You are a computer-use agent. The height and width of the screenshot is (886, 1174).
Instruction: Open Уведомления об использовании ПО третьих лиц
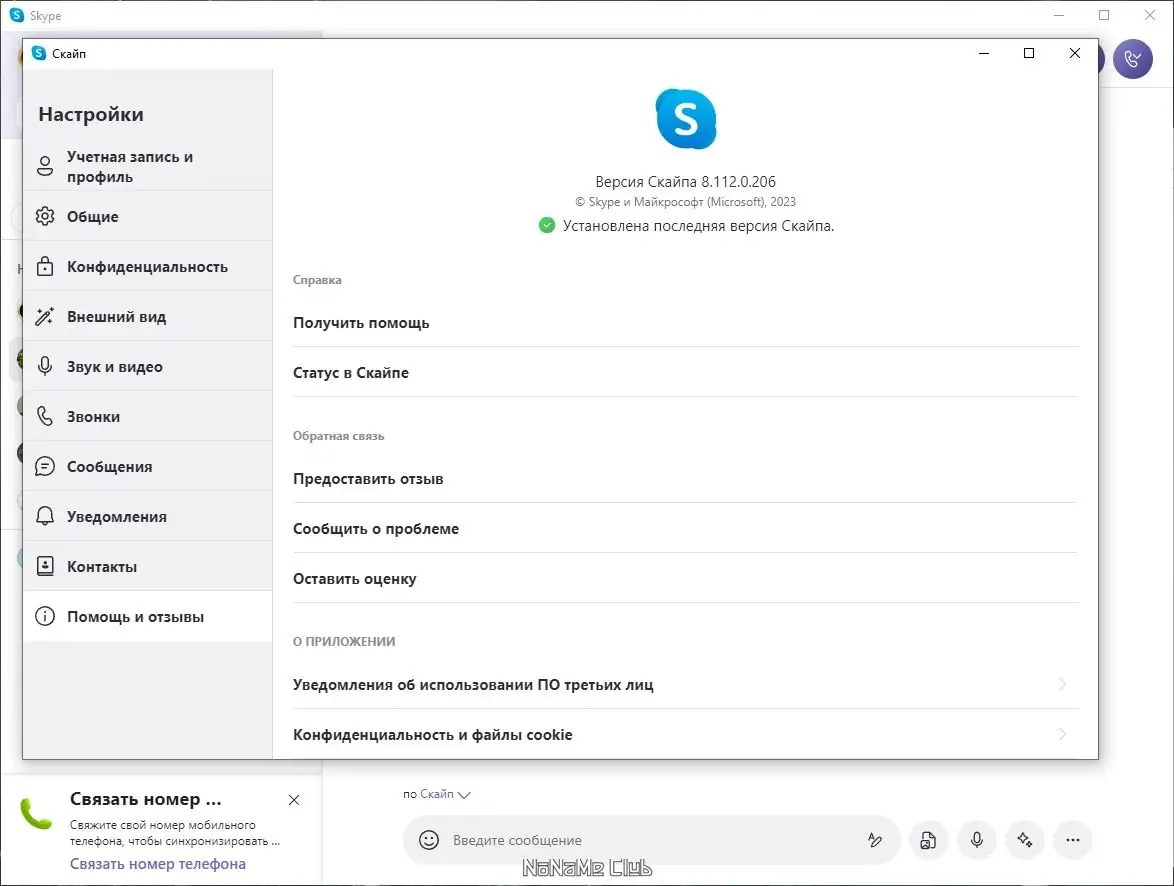pyautogui.click(x=686, y=685)
